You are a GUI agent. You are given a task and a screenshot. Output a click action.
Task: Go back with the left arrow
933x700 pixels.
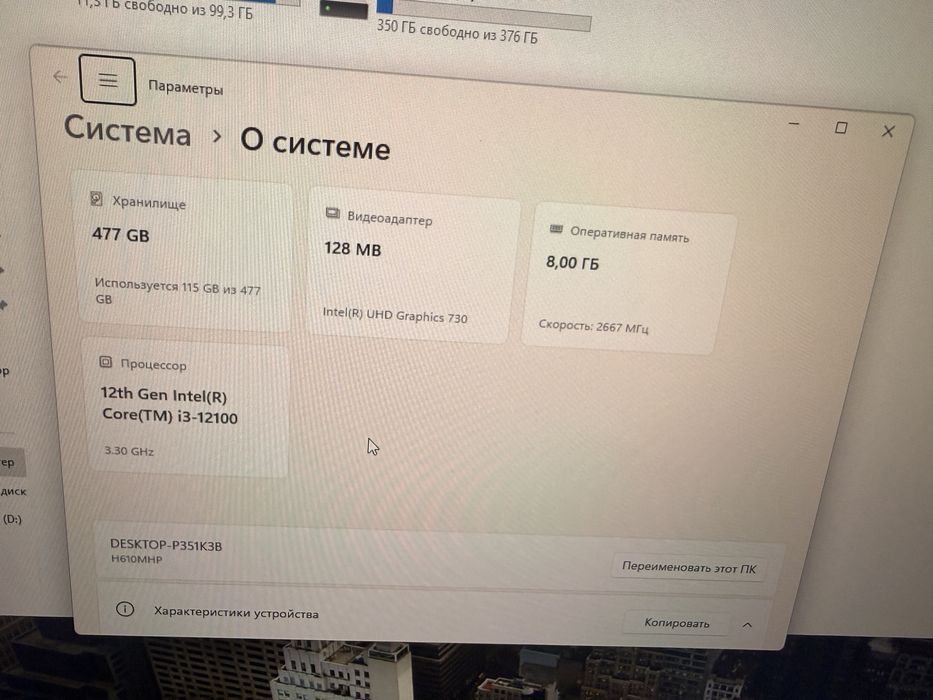click(x=60, y=76)
